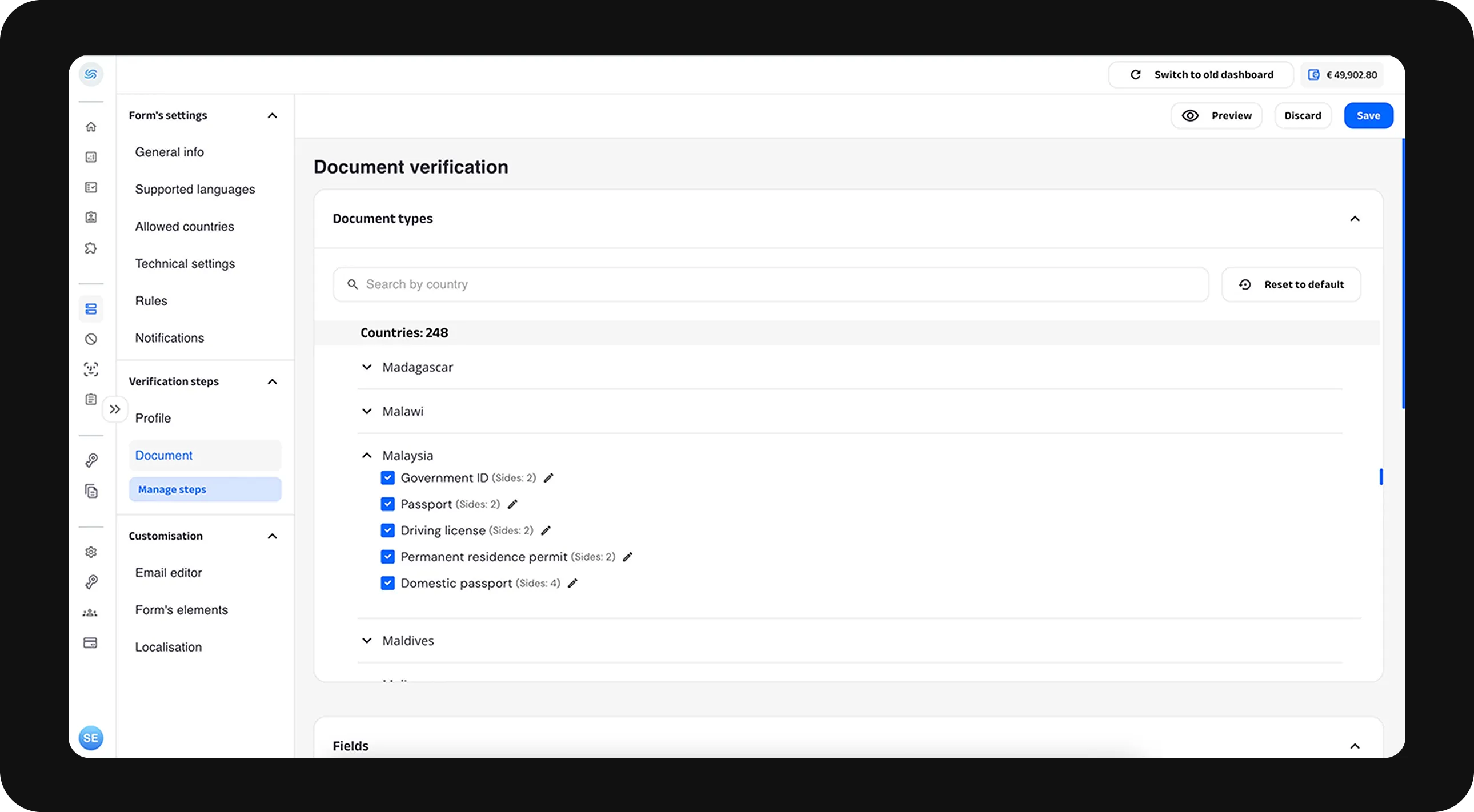The height and width of the screenshot is (812, 1474).
Task: Collapse the Document types section
Action: pyautogui.click(x=1355, y=219)
